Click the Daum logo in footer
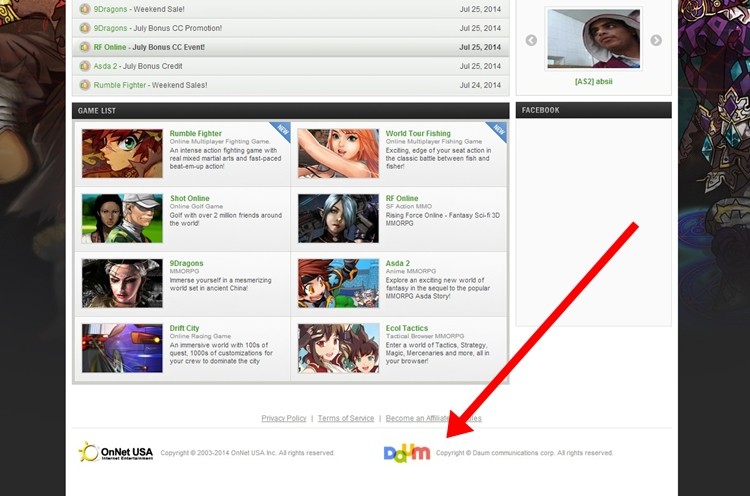 click(407, 452)
